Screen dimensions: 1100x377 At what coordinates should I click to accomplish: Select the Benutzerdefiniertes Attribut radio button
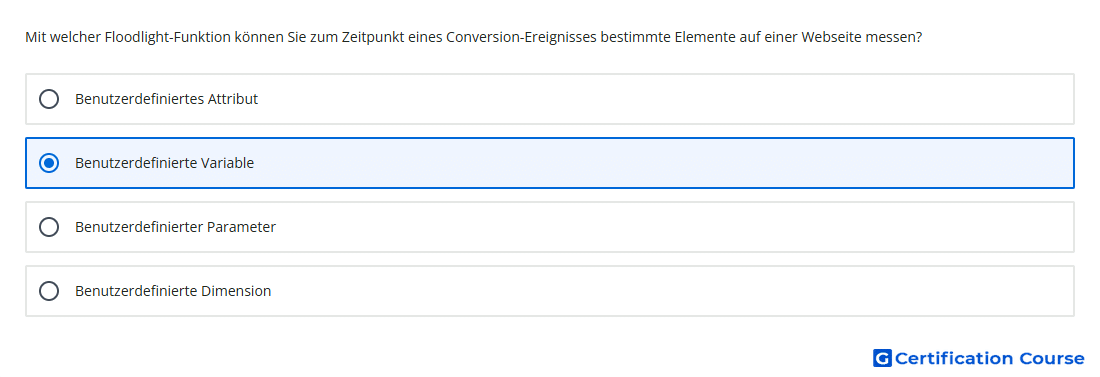tap(49, 99)
